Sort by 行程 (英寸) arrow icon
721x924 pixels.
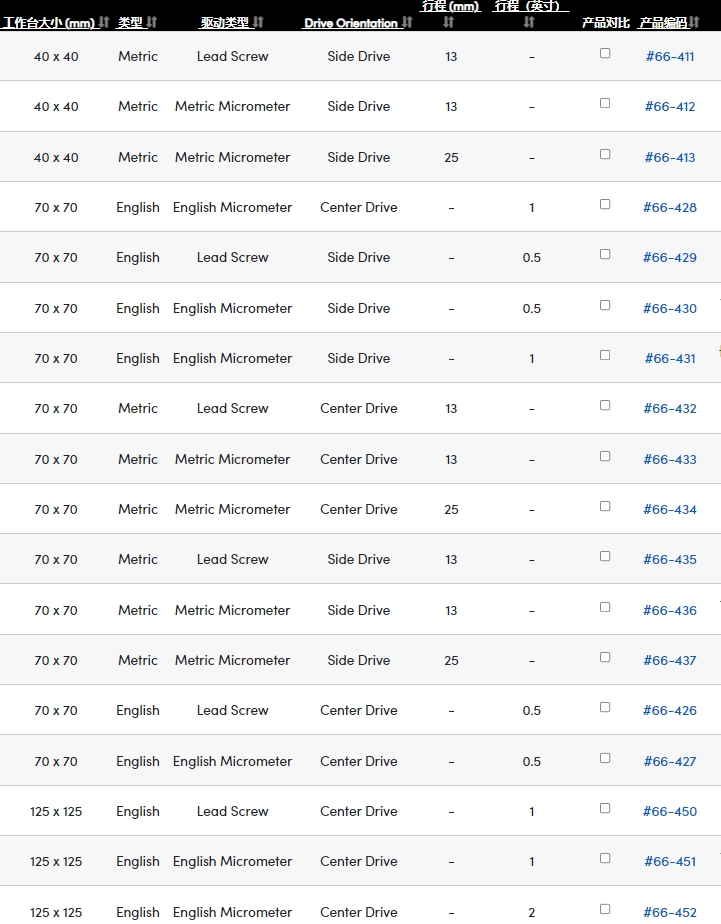[x=529, y=22]
